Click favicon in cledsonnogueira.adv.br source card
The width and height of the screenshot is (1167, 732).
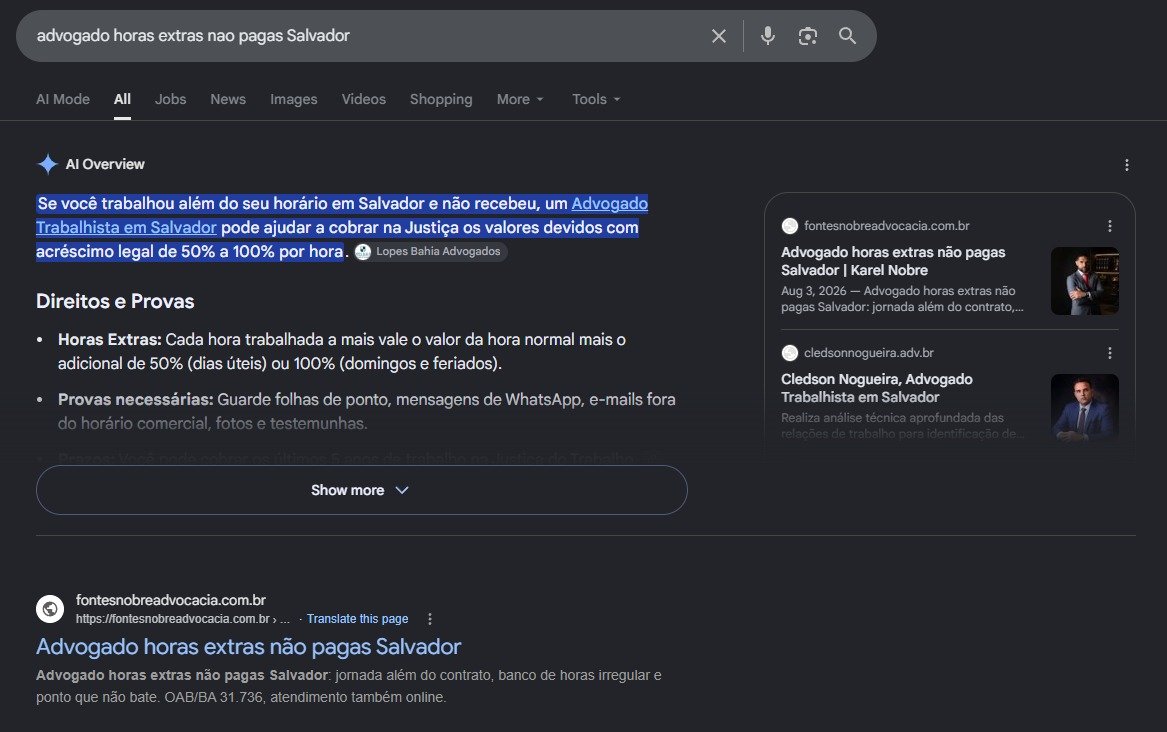click(790, 353)
